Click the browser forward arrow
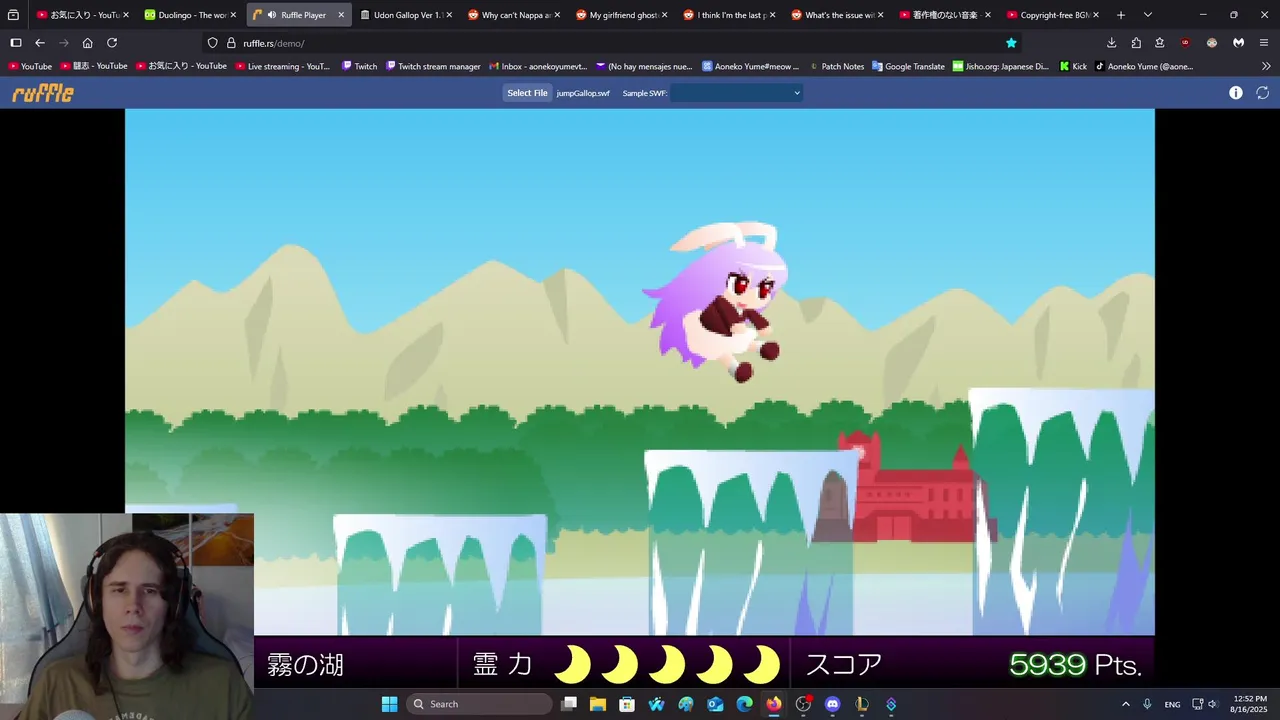 (x=64, y=43)
